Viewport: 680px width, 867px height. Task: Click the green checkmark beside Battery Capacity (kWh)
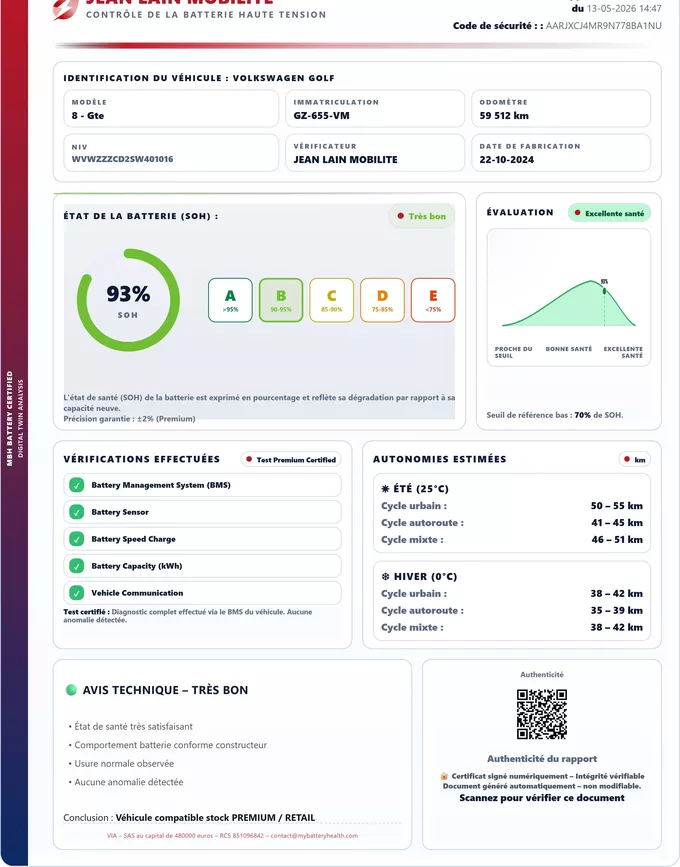76,566
